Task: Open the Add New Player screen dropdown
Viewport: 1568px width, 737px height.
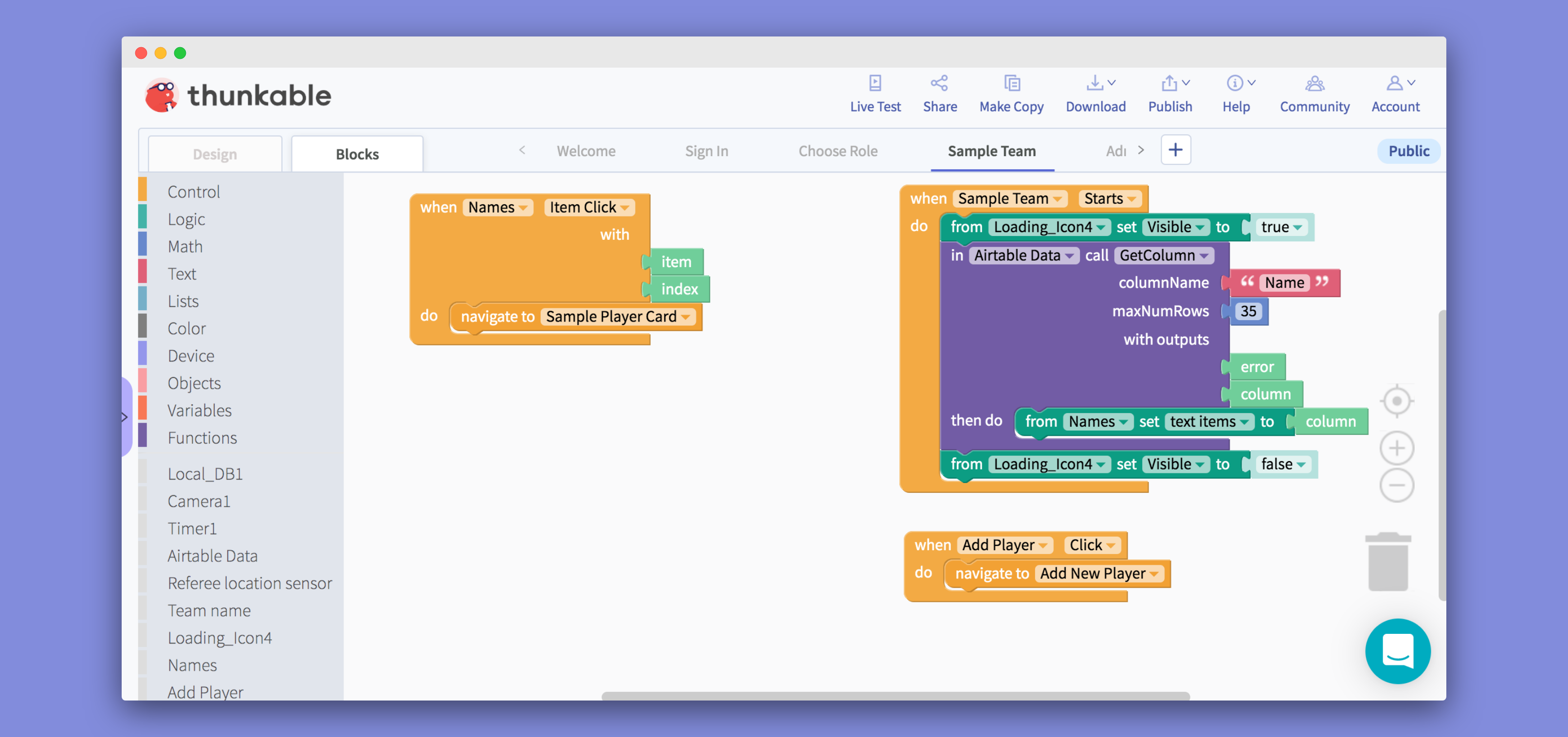Action: [x=1099, y=574]
